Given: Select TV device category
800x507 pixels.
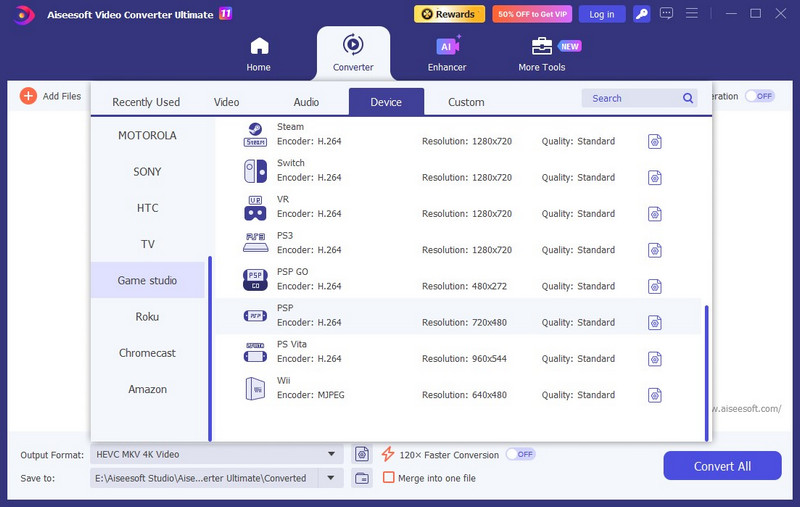Looking at the screenshot, I should coord(147,244).
